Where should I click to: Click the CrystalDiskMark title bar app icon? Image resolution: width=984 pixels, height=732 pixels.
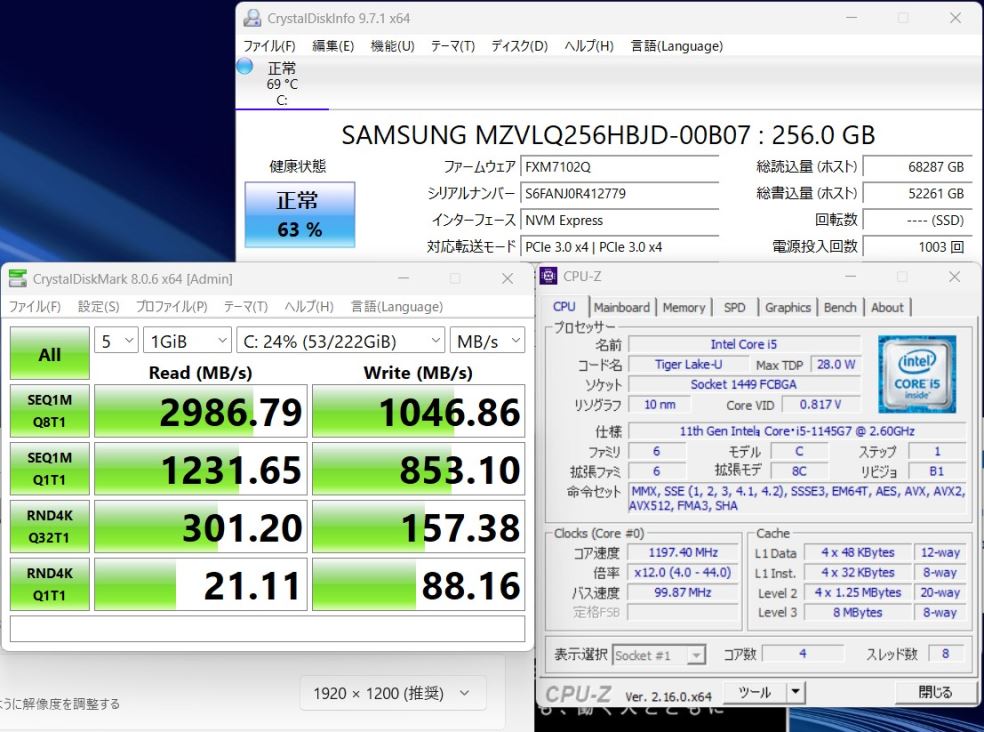18,279
